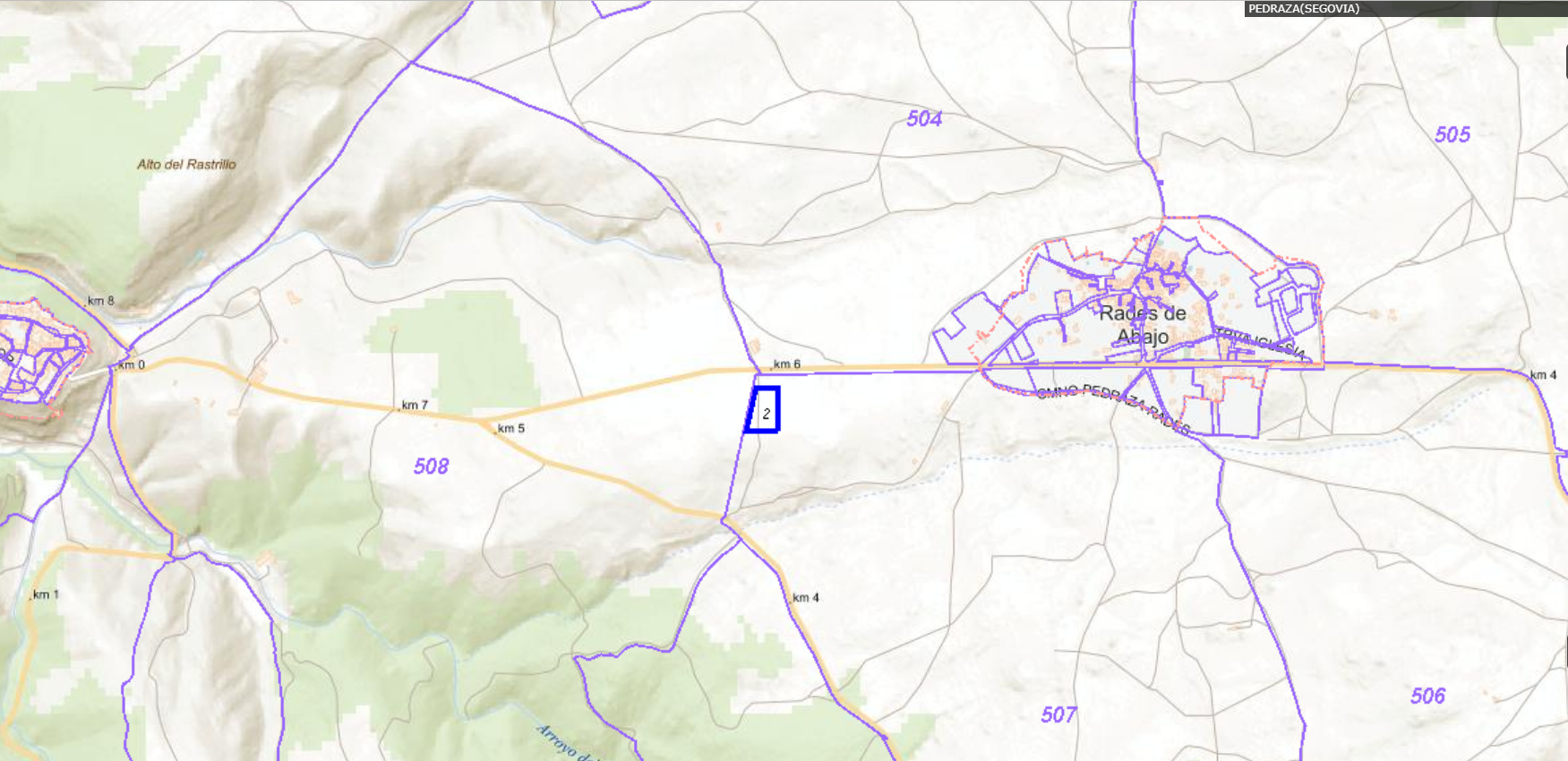Select the highlighted blue parcel number 2
Screen dimensions: 1568x761
pyautogui.click(x=763, y=410)
